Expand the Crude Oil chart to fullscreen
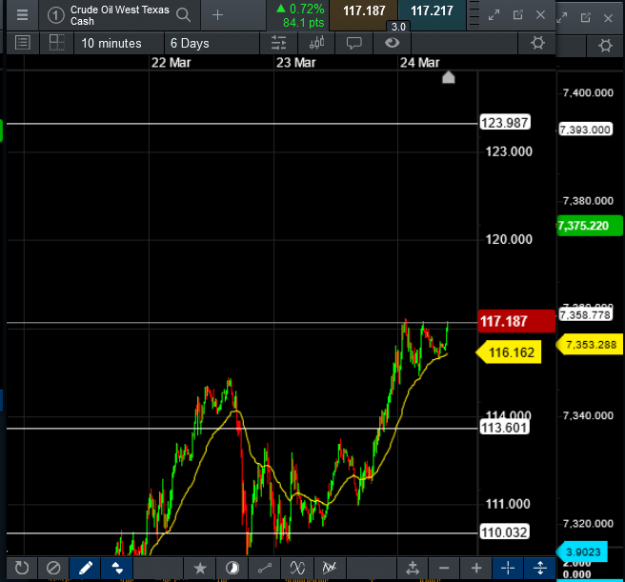This screenshot has width=625, height=582. pos(494,15)
